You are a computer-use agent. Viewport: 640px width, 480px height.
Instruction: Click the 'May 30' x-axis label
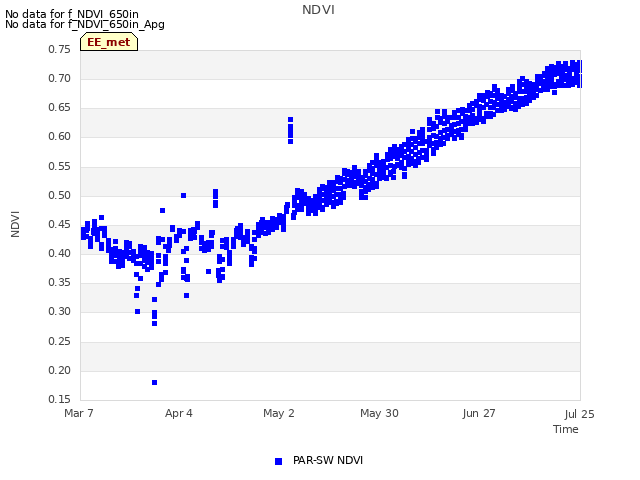pyautogui.click(x=379, y=413)
